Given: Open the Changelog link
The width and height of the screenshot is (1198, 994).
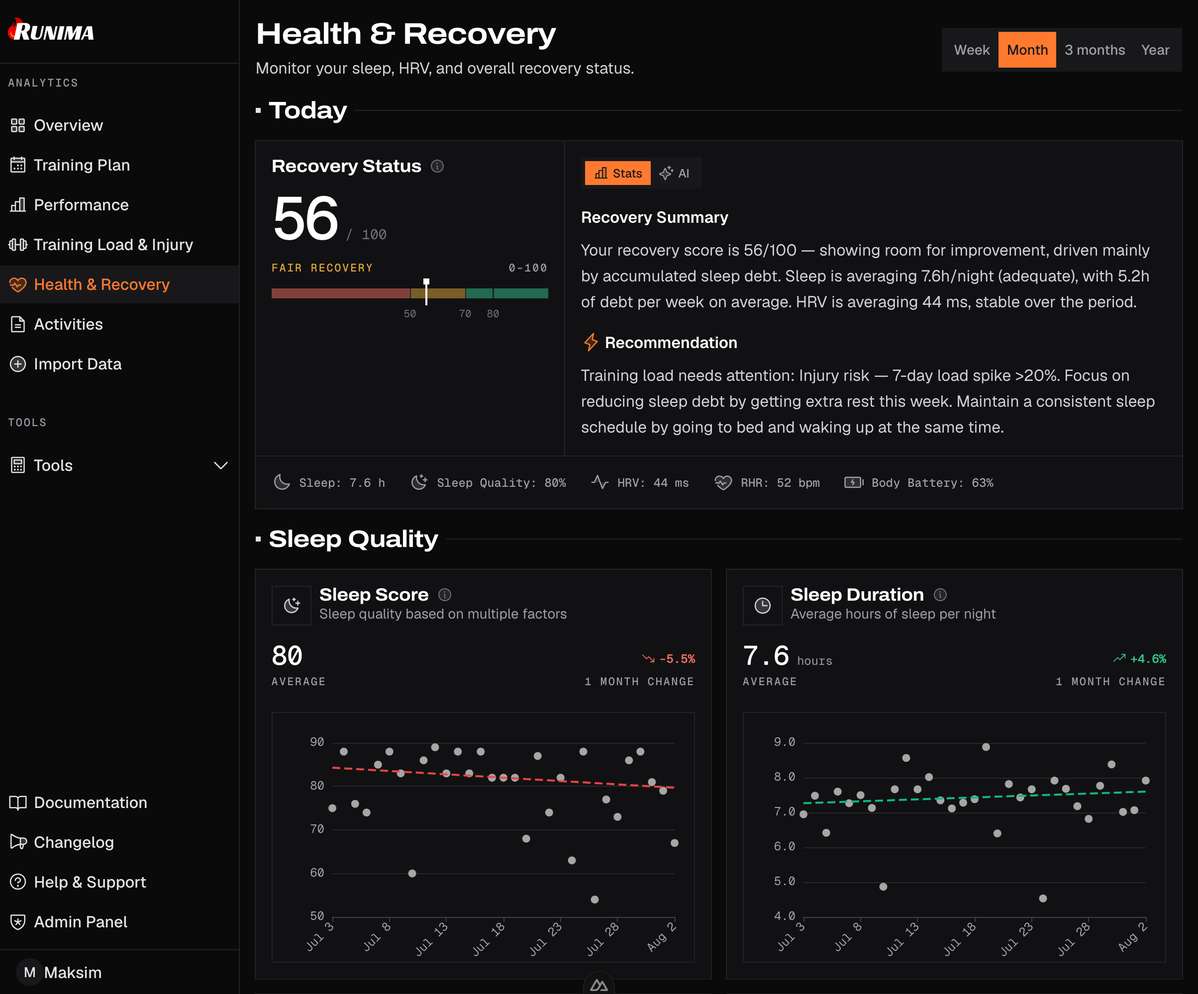Looking at the screenshot, I should (x=119, y=842).
